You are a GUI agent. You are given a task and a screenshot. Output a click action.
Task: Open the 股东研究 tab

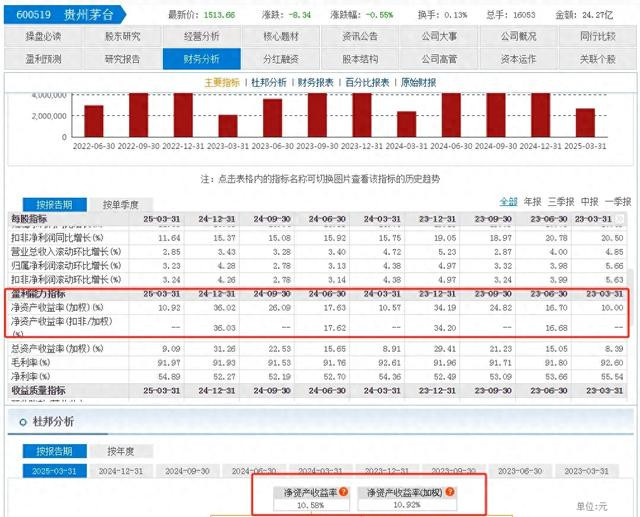pyautogui.click(x=122, y=36)
